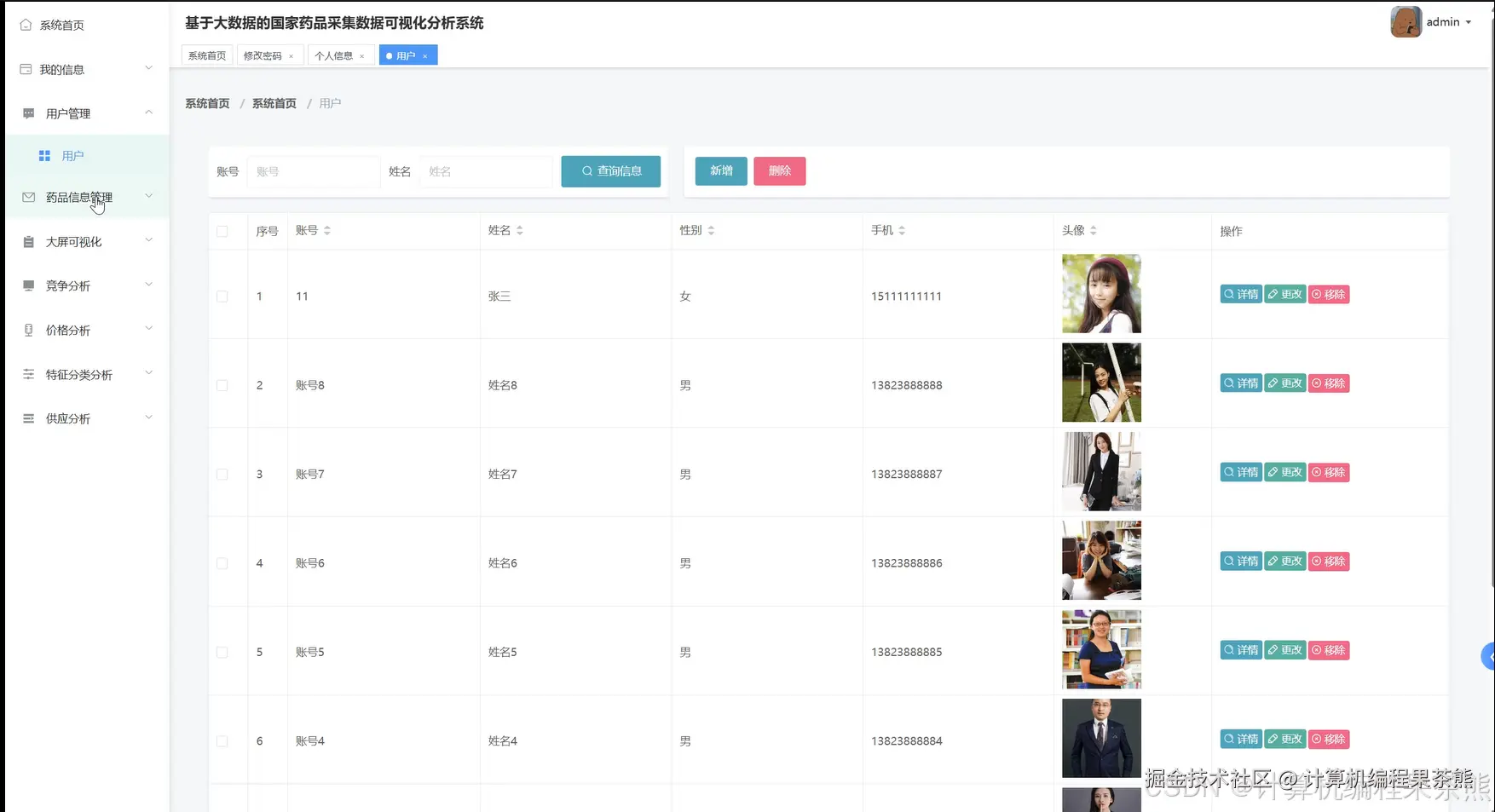The width and height of the screenshot is (1495, 812).
Task: Expand the 大屏可视化 menu chevron
Action: coord(148,240)
